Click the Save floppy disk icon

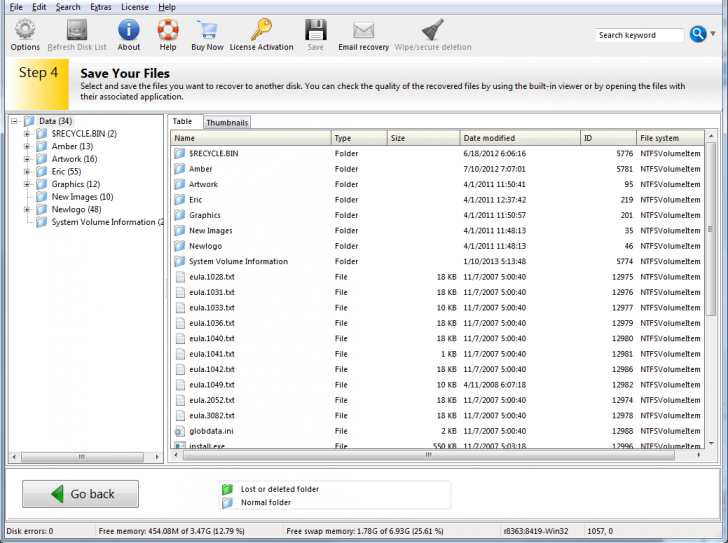pos(315,30)
